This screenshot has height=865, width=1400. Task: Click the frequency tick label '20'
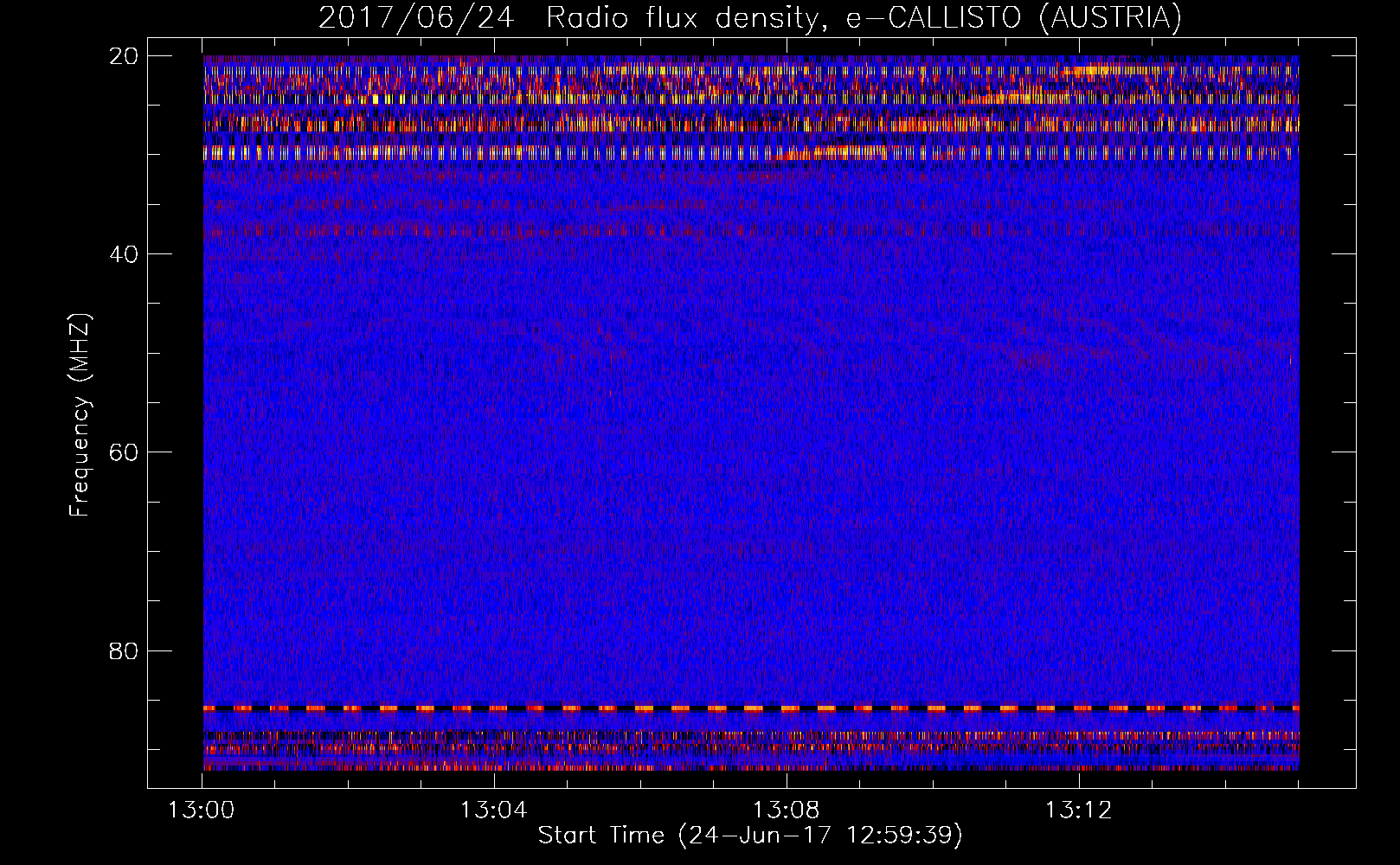124,56
